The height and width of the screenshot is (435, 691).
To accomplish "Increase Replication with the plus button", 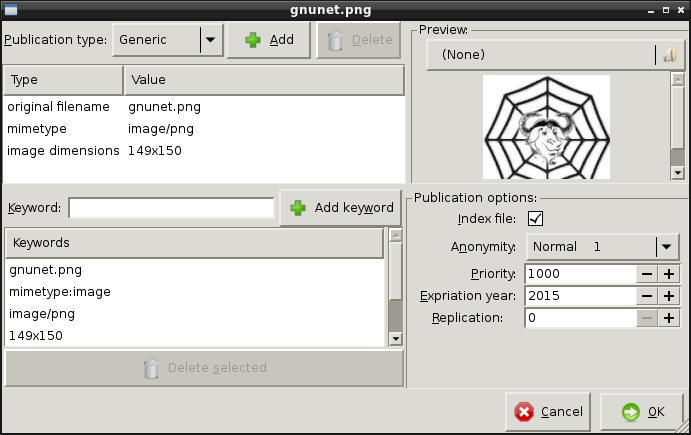I will click(669, 318).
